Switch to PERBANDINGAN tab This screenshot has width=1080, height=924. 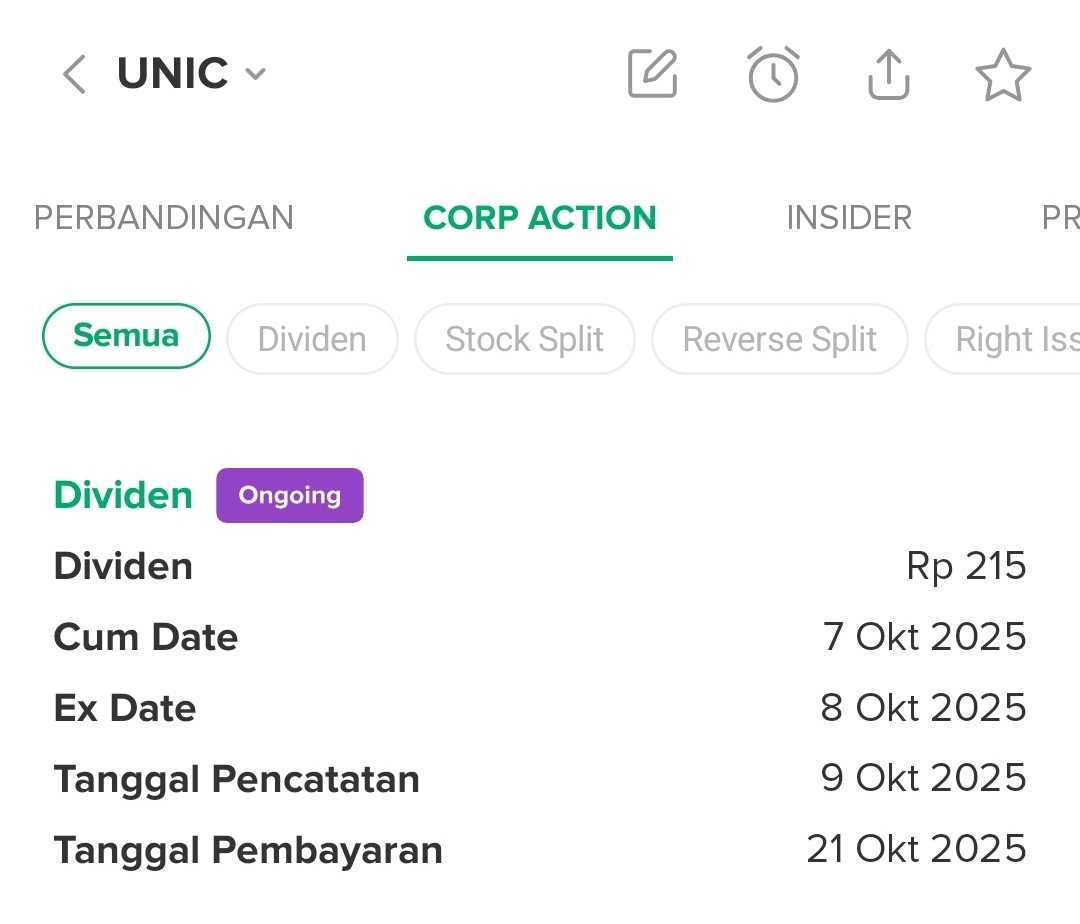[x=164, y=218]
